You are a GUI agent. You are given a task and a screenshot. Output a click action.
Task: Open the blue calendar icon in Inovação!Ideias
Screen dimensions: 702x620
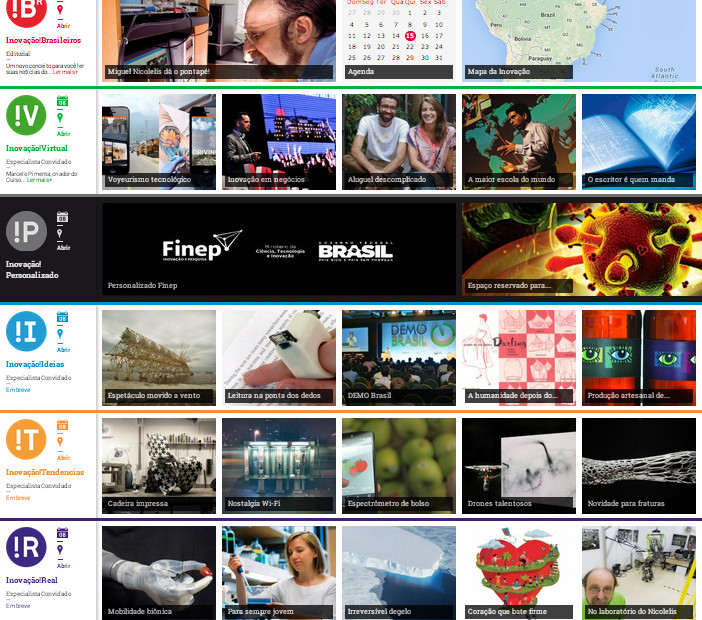click(62, 317)
